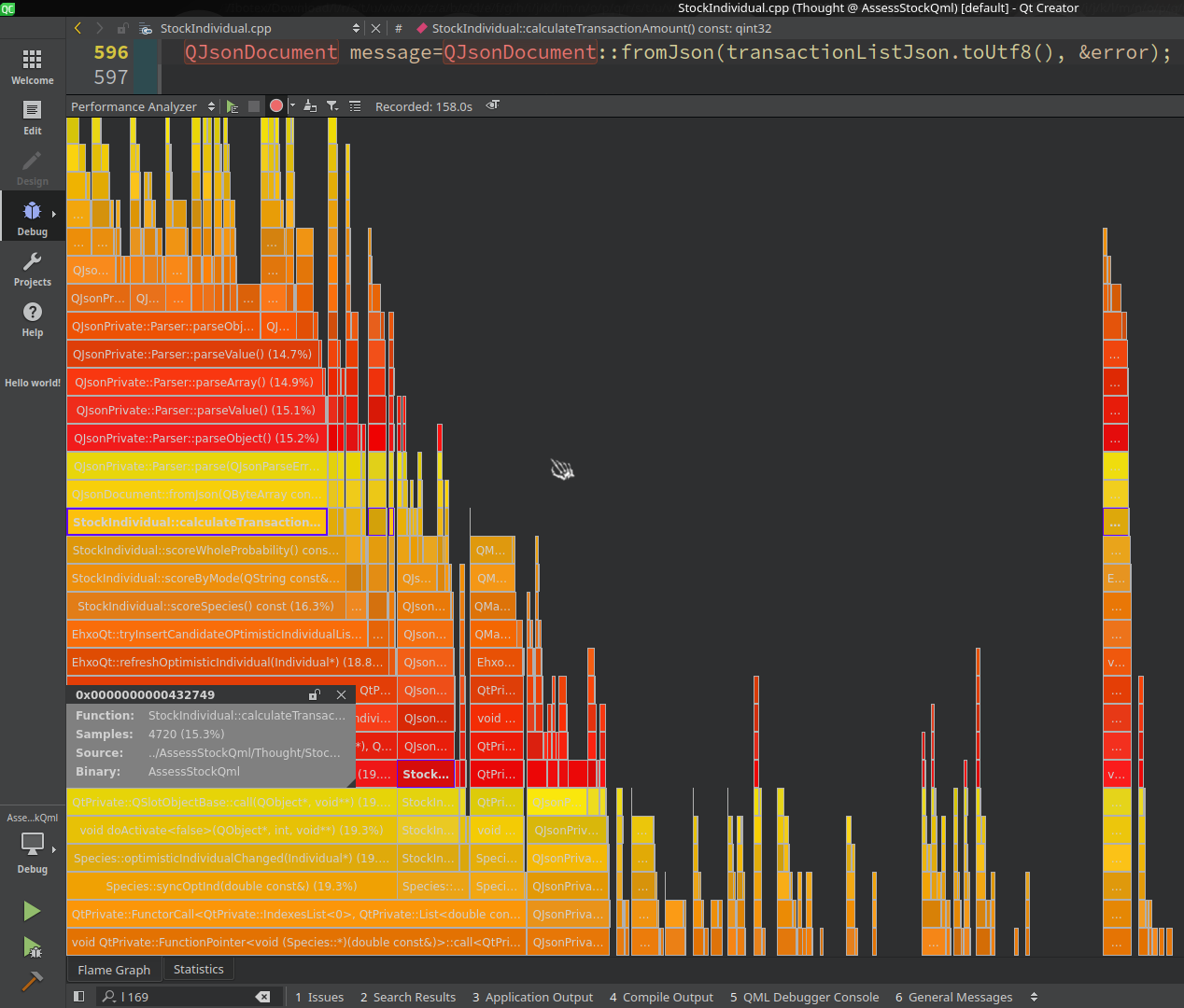Open the filter funnel menu
The image size is (1184, 1008).
click(x=332, y=106)
